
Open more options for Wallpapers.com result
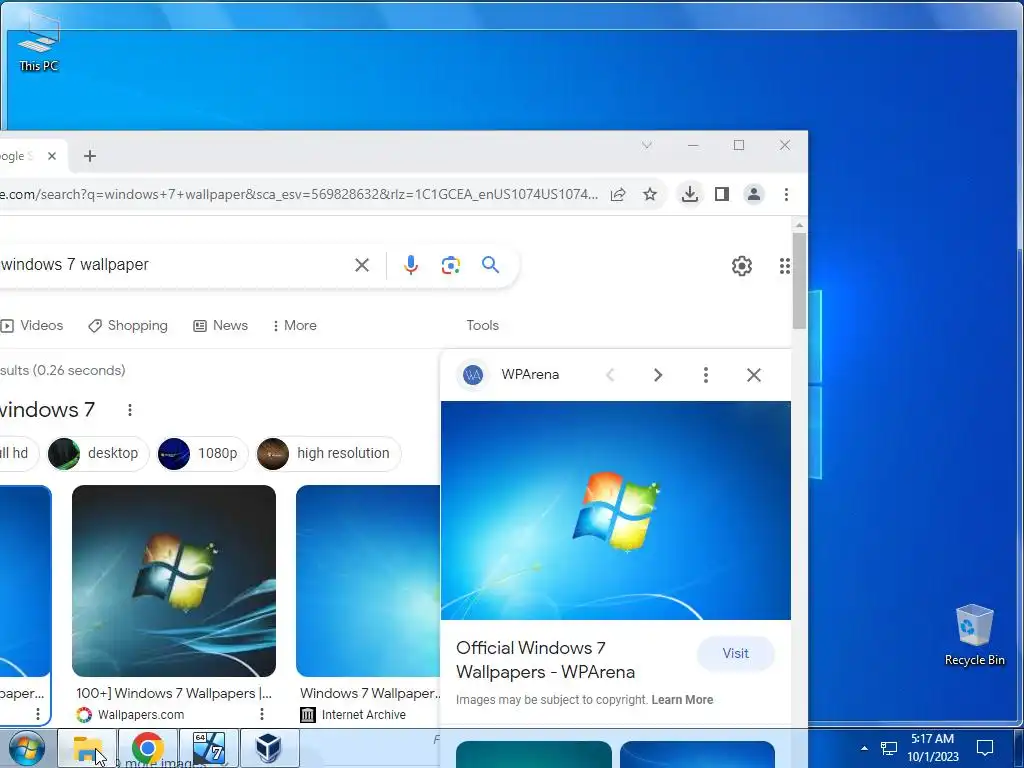click(262, 714)
